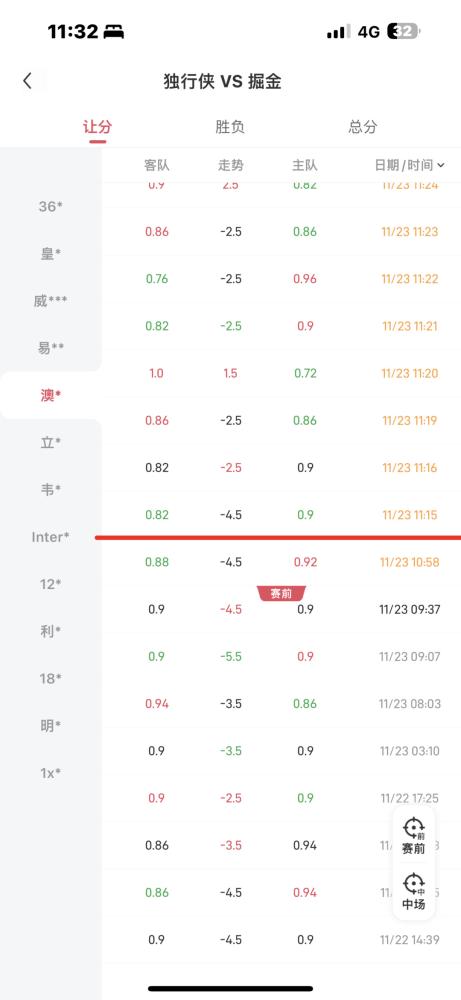The image size is (461, 1000).
Task: Select bookmaker 36* in sidebar
Action: 50,206
